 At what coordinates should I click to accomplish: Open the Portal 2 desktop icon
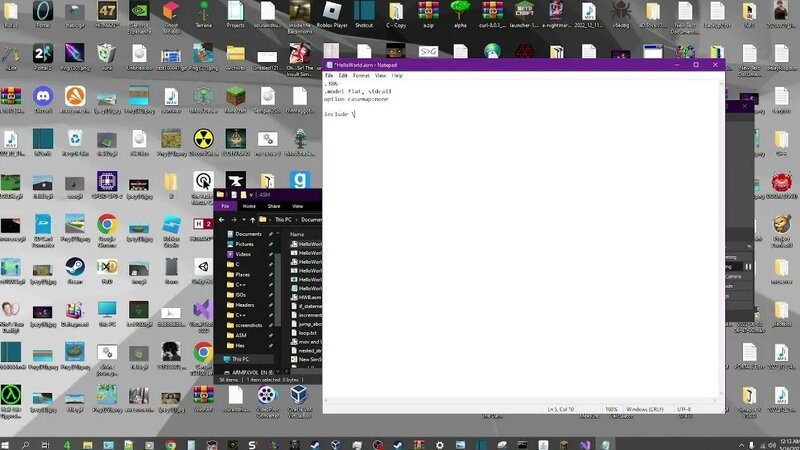click(x=43, y=56)
